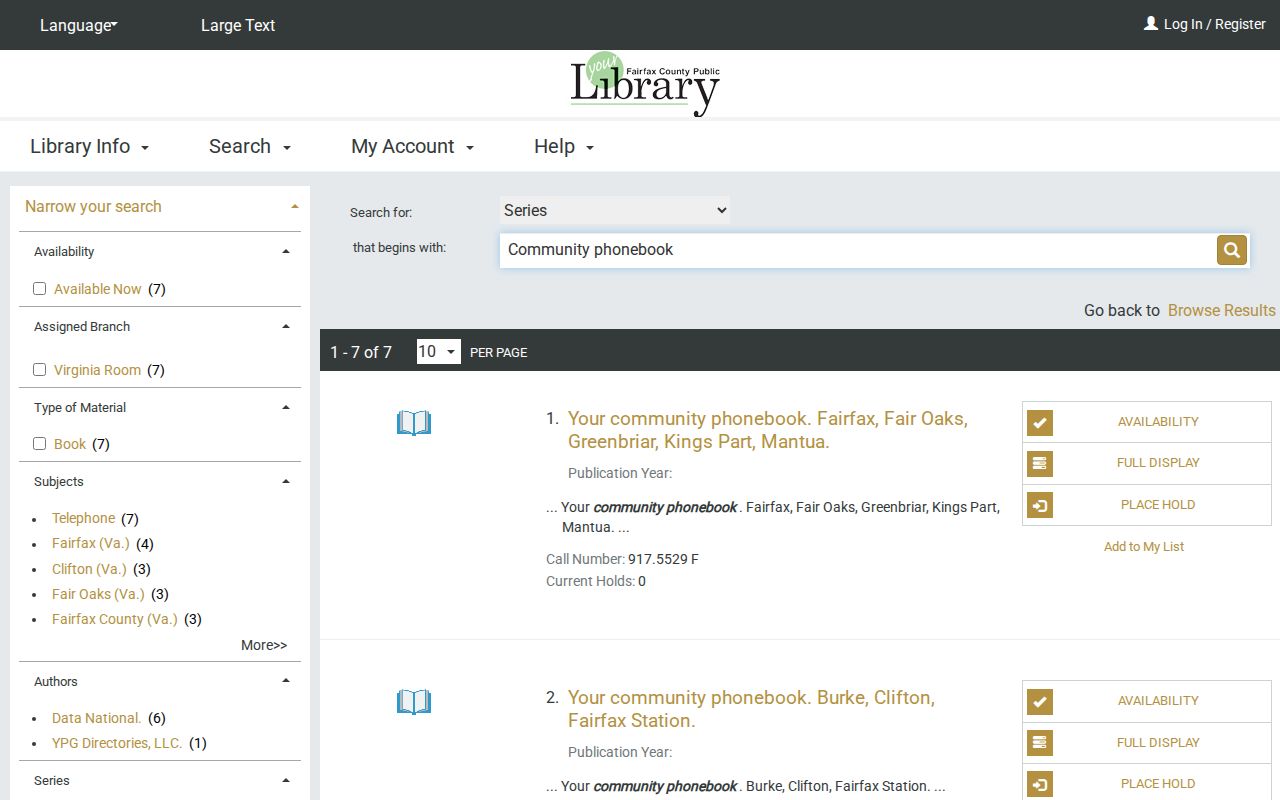Screen dimensions: 1280x800
Task: Filter by Telephone subject
Action: pyautogui.click(x=84, y=518)
